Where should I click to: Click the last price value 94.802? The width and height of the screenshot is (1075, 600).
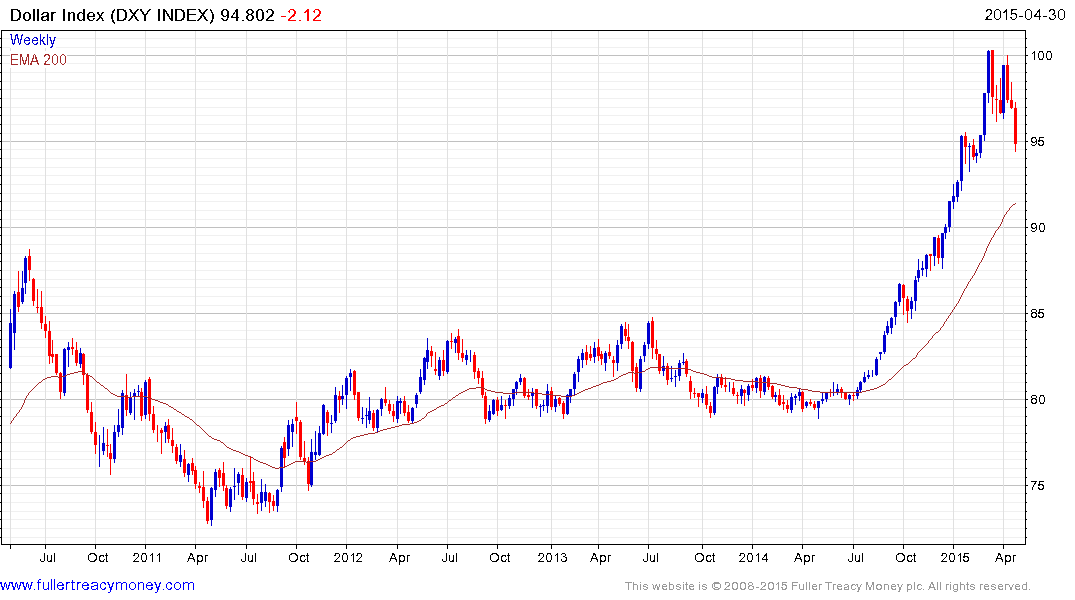(x=247, y=15)
